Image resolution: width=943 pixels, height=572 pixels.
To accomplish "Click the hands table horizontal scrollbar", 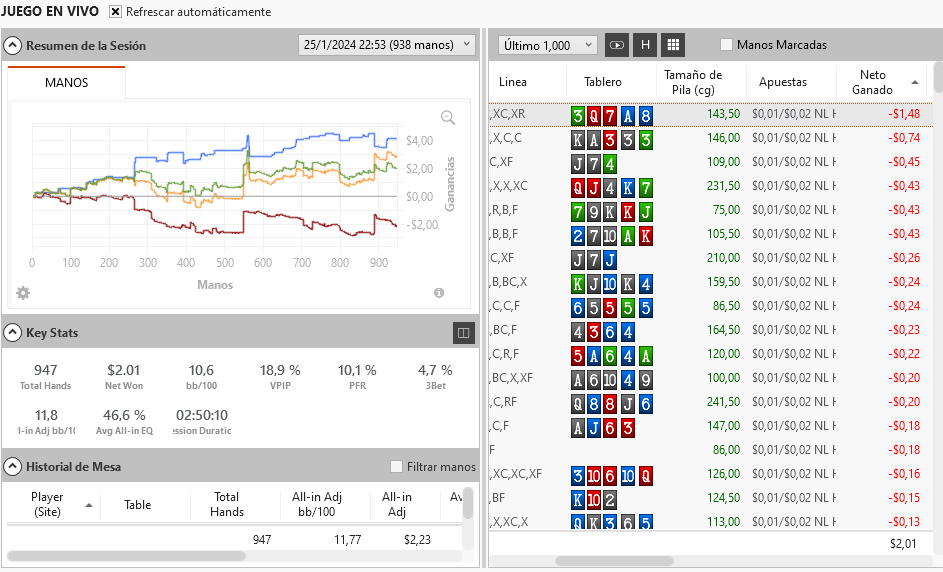I will [614, 561].
